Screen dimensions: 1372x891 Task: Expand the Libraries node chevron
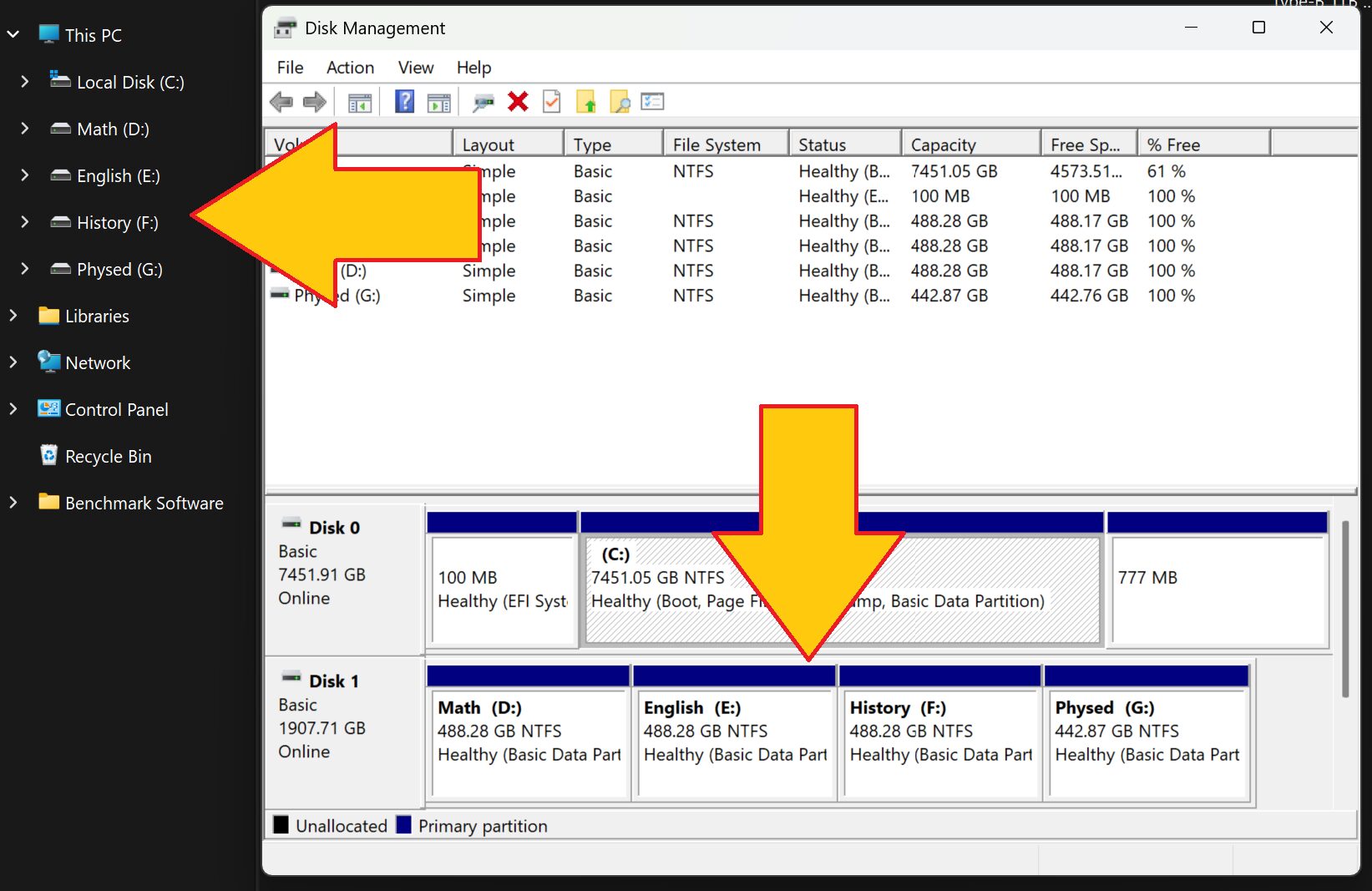[13, 316]
